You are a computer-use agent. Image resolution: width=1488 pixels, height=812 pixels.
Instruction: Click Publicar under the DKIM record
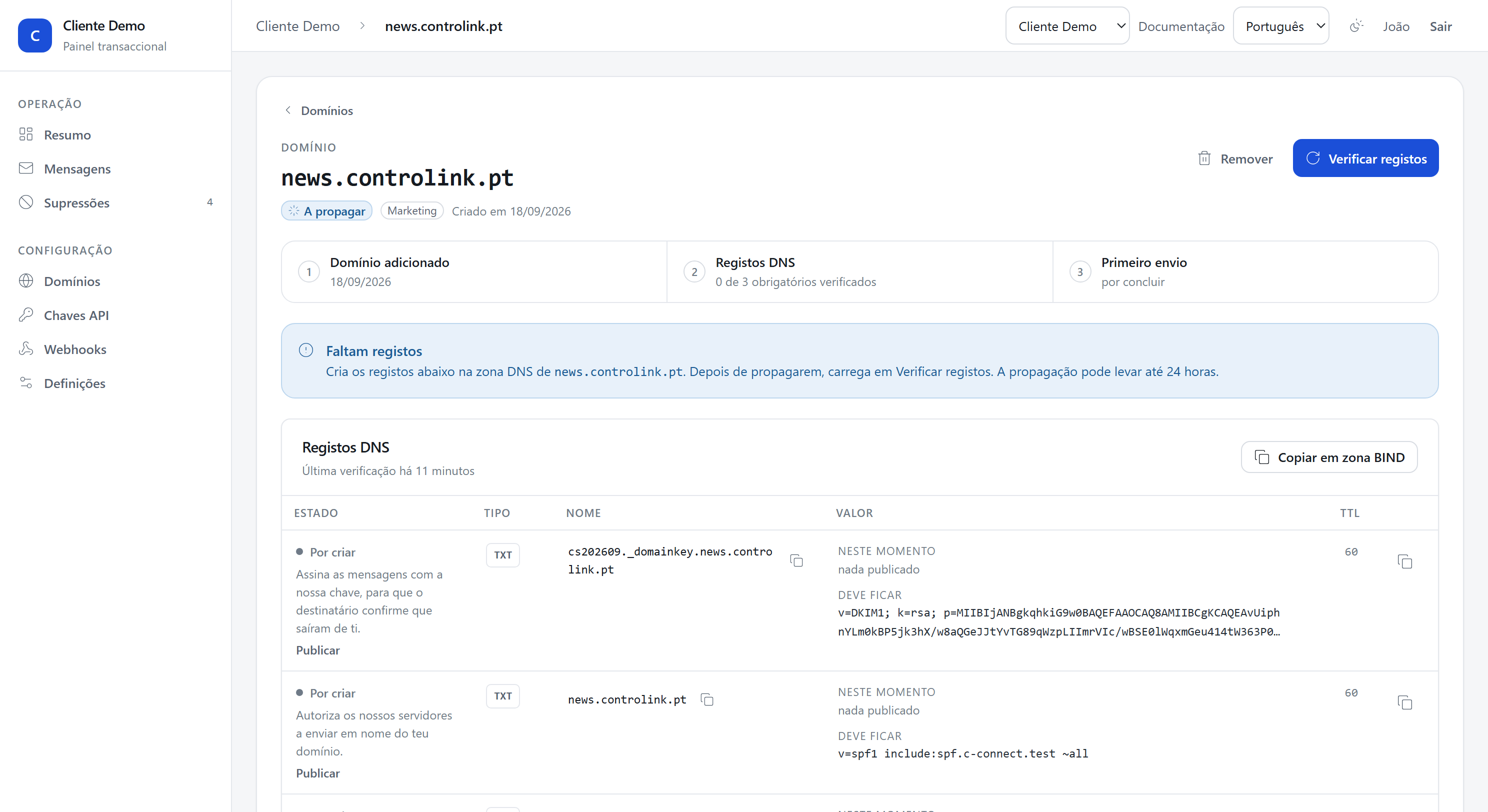317,650
